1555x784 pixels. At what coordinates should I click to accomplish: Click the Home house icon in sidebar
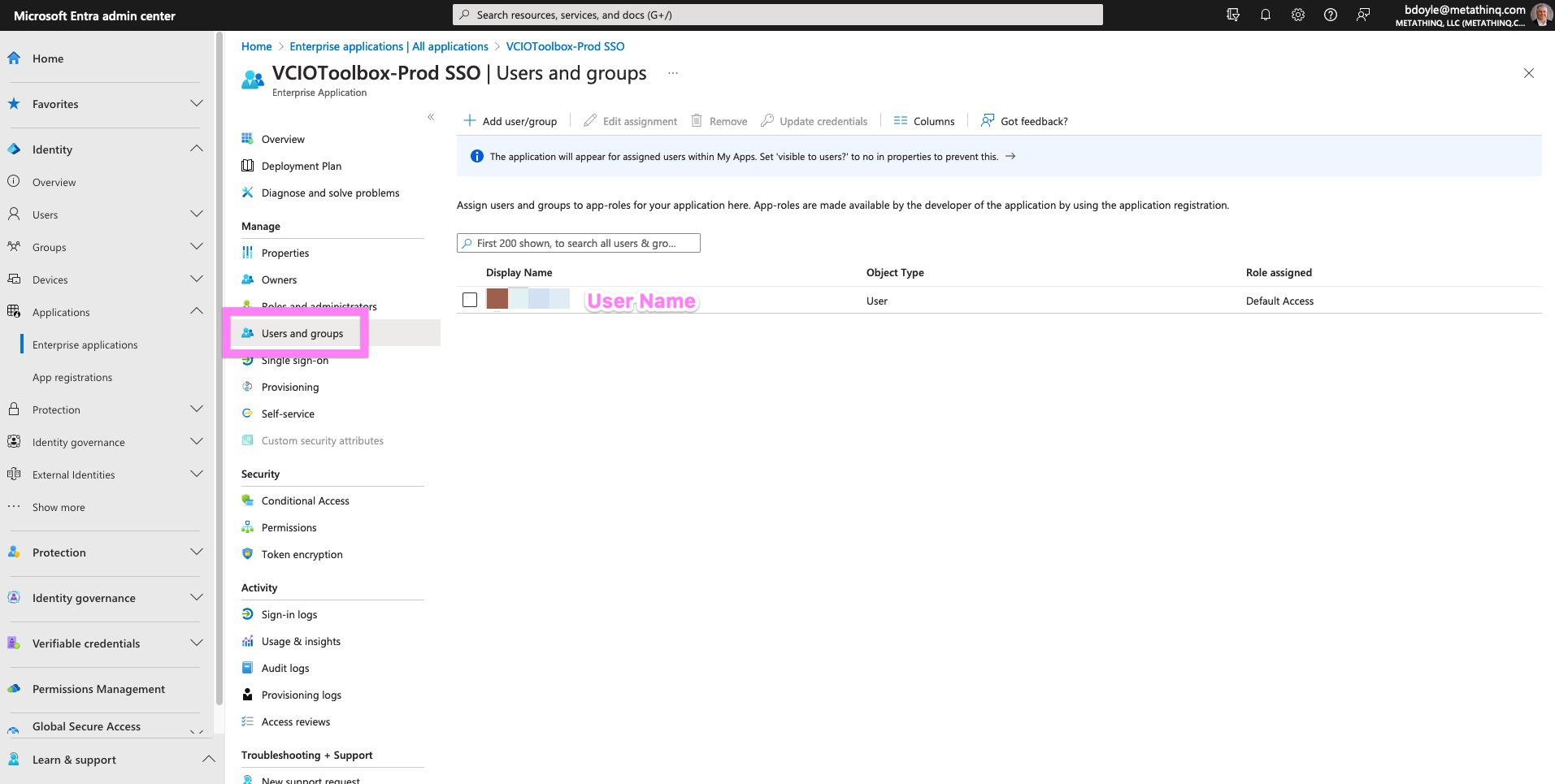click(x=14, y=58)
